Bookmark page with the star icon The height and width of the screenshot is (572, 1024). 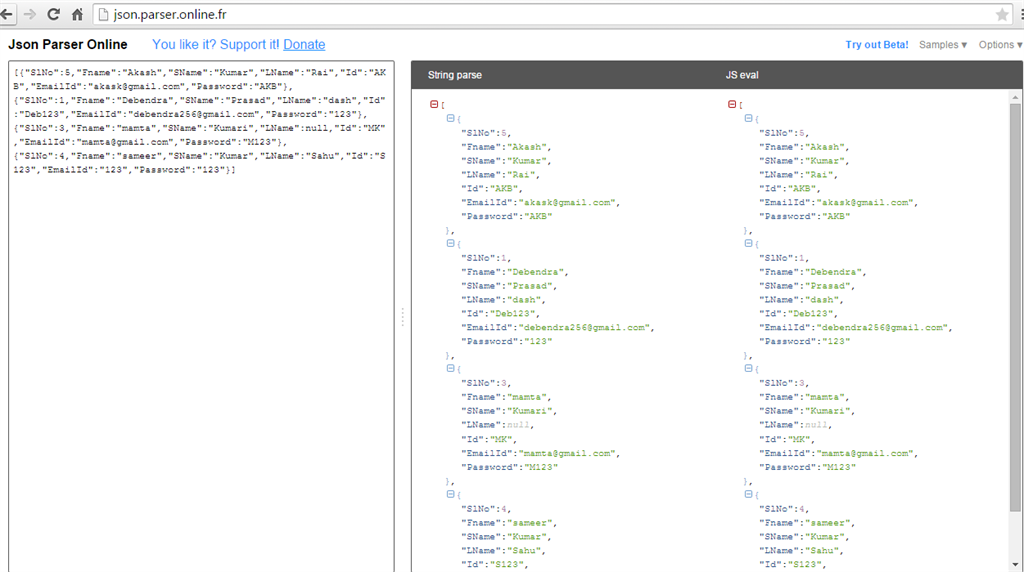(1002, 15)
